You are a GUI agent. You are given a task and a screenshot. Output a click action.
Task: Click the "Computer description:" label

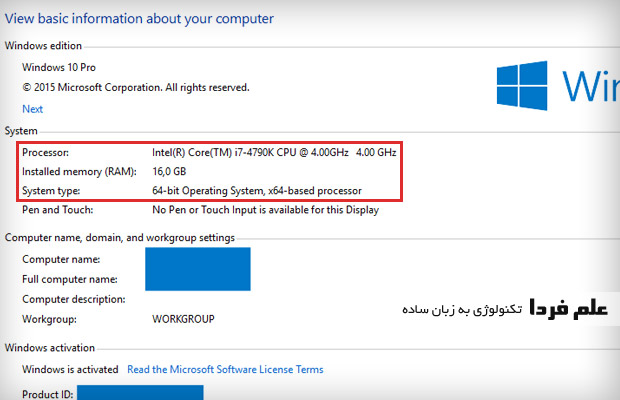(x=74, y=299)
